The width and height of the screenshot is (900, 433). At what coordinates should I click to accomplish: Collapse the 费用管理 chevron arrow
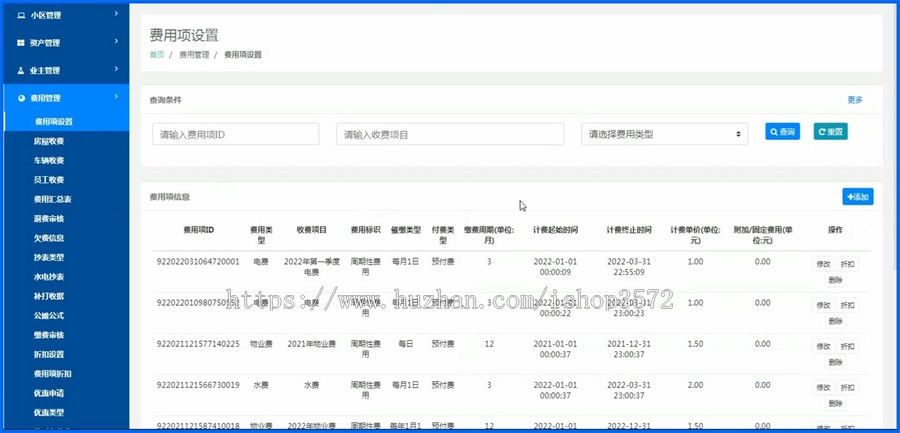(116, 96)
